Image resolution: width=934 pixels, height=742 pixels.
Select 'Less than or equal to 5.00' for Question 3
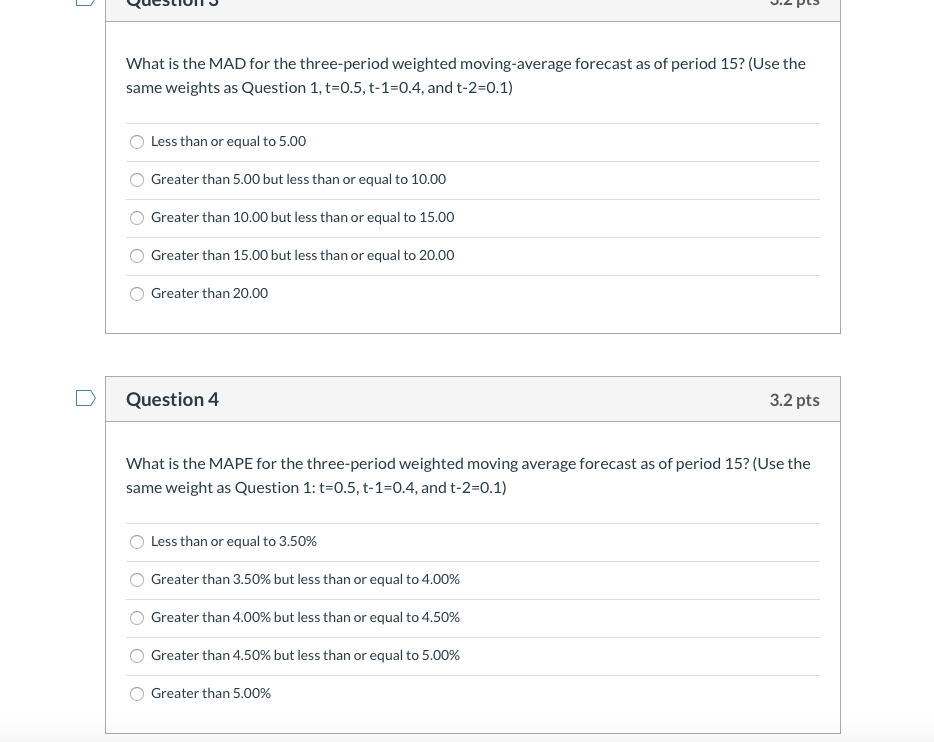(137, 142)
